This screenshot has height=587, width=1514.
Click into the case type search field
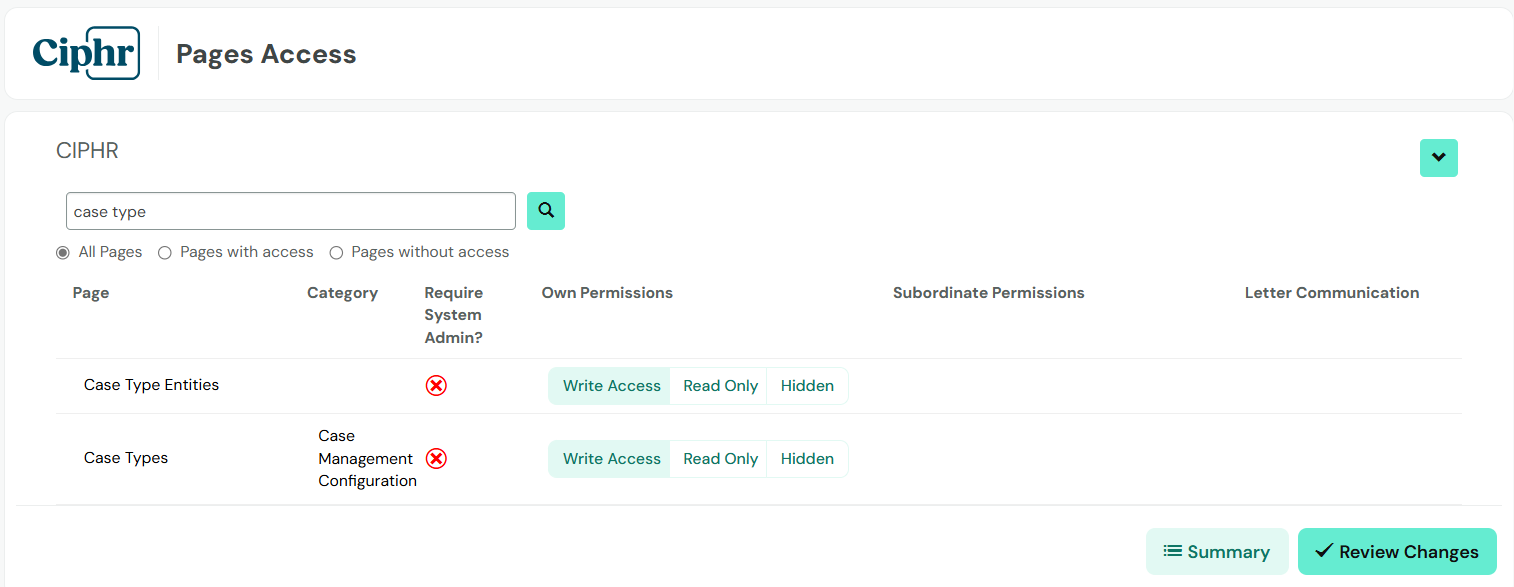291,211
